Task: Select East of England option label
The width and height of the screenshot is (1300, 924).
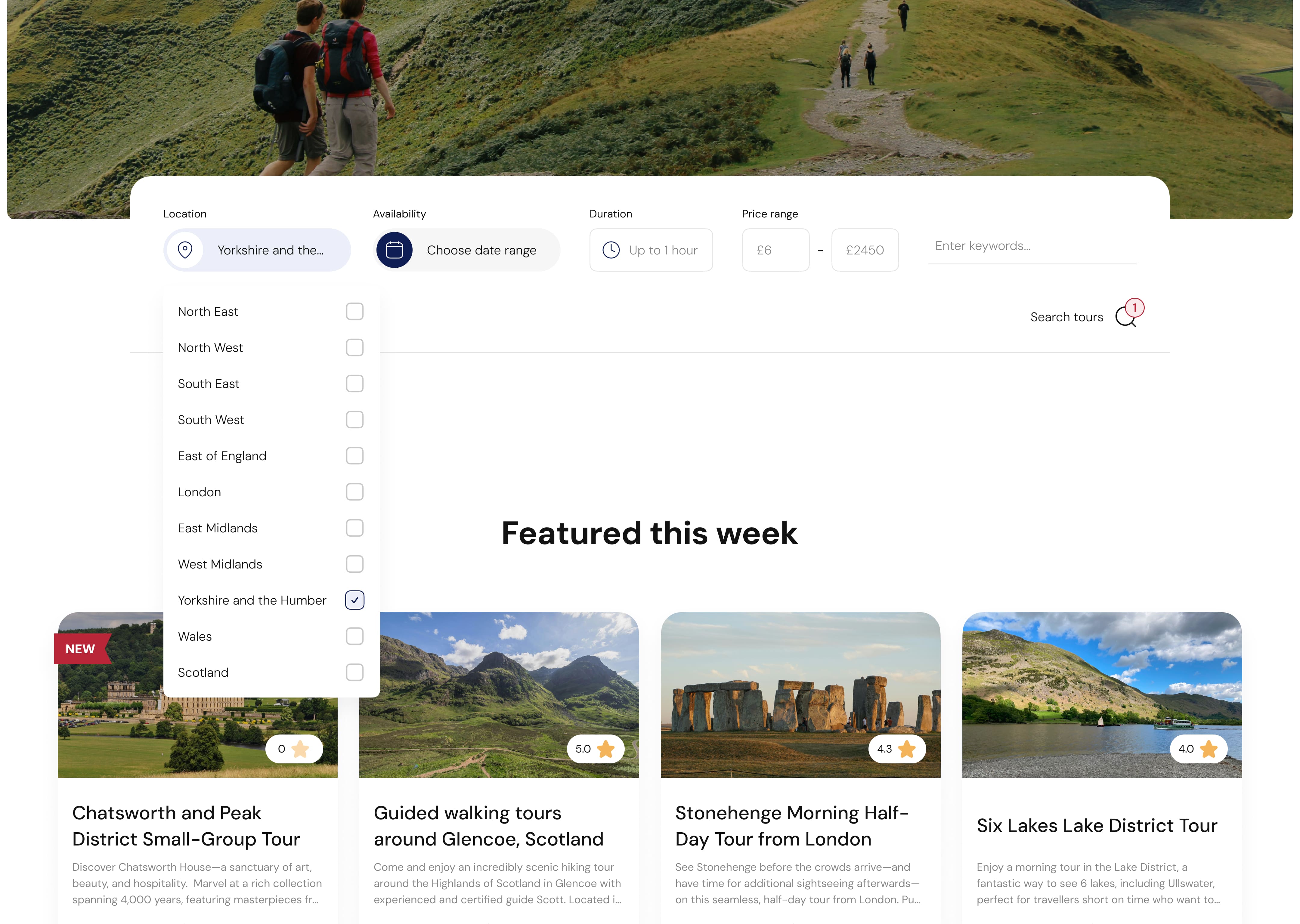Action: (222, 456)
